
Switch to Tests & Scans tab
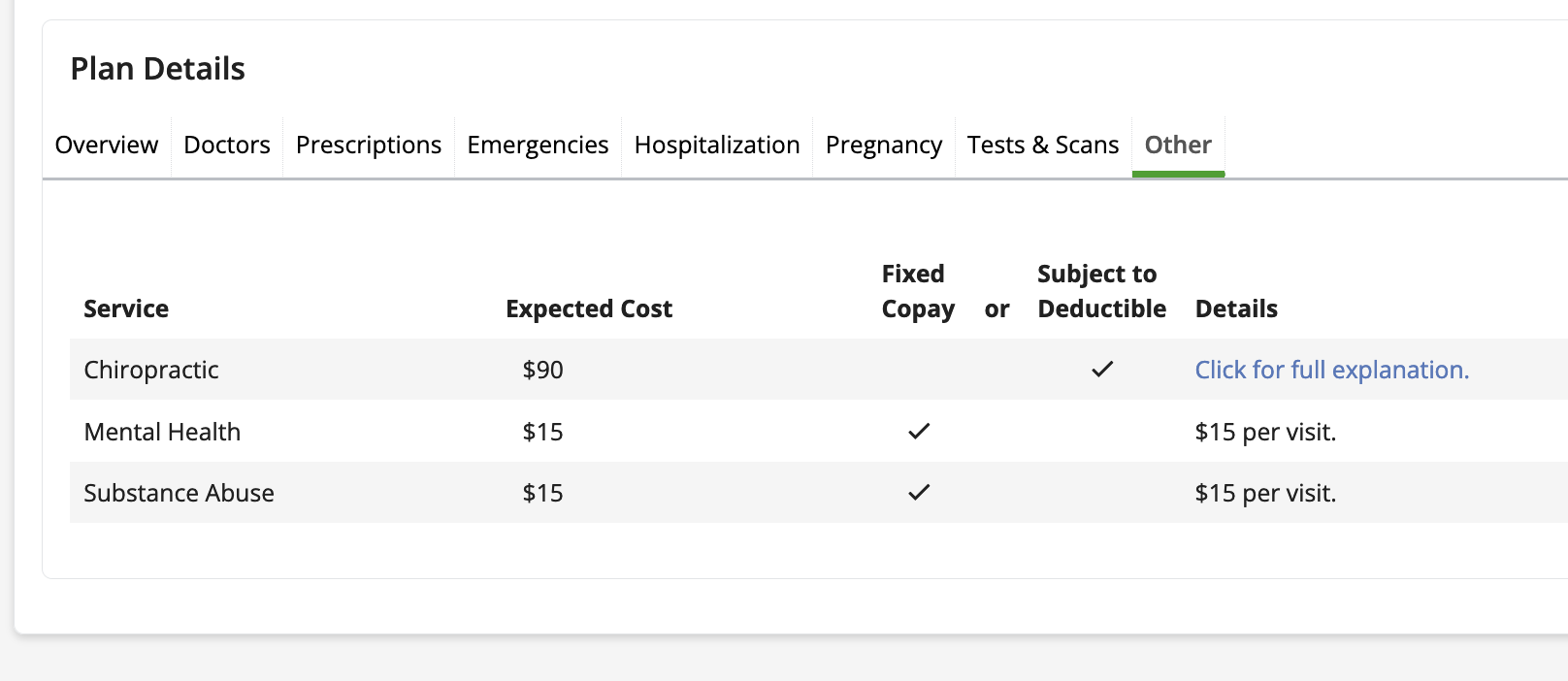[1043, 146]
